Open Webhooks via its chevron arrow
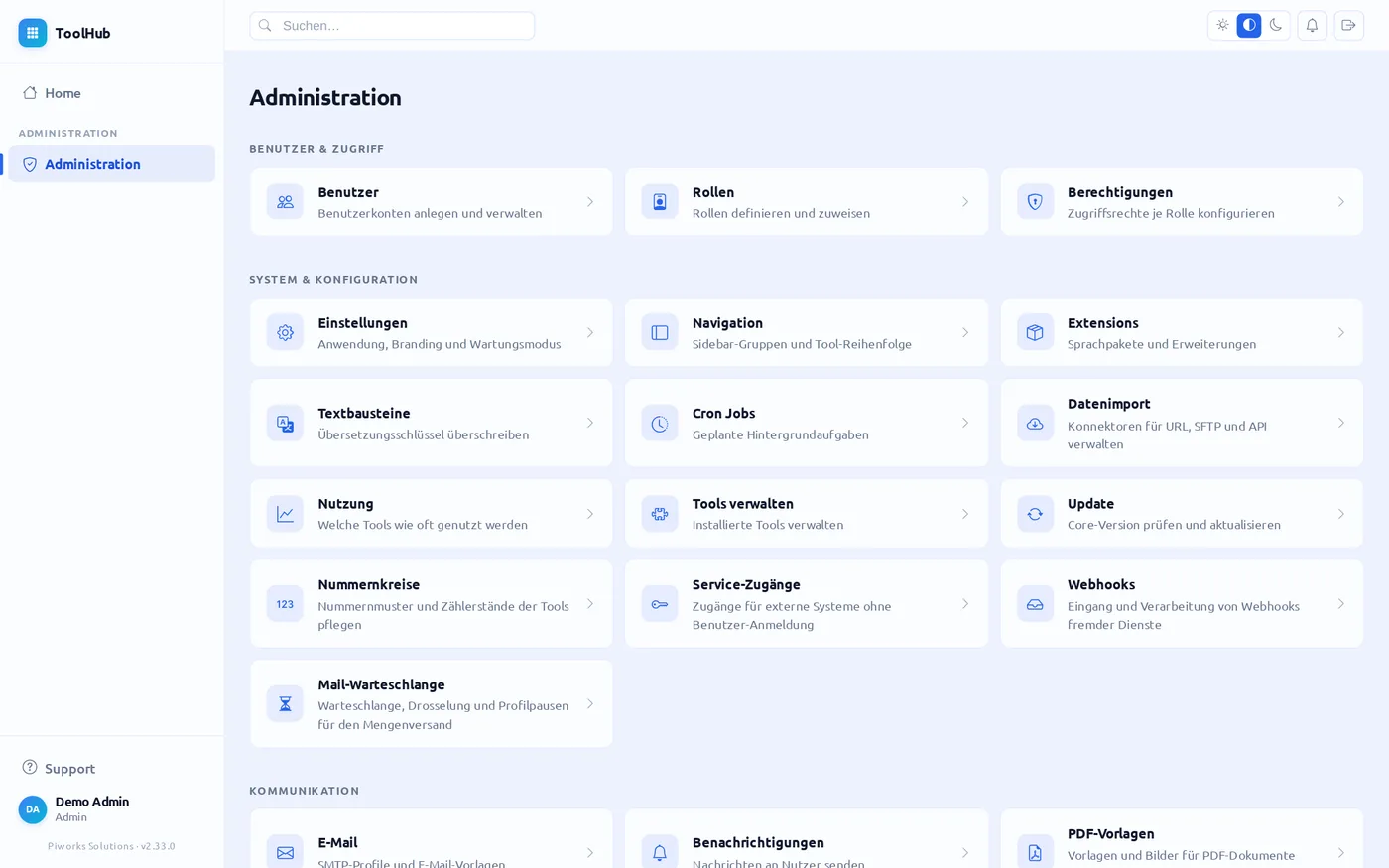This screenshot has width=1389, height=868. coord(1340,604)
